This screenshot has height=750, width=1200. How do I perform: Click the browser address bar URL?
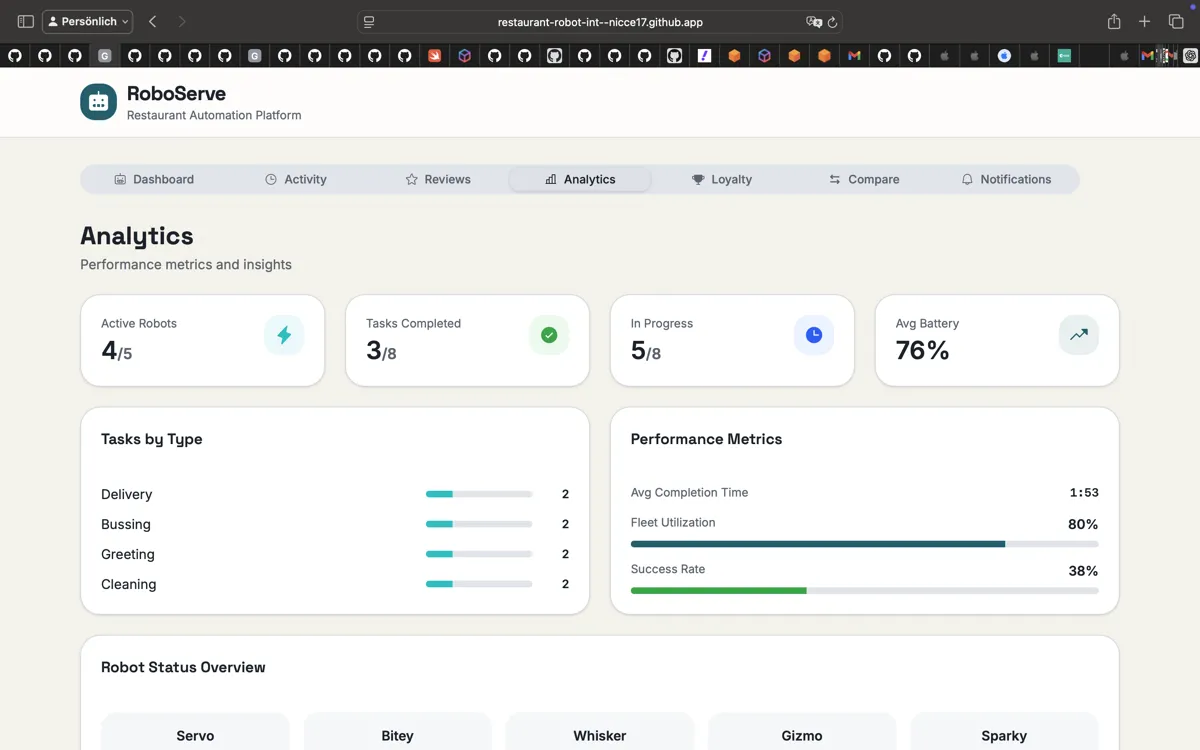pos(600,22)
